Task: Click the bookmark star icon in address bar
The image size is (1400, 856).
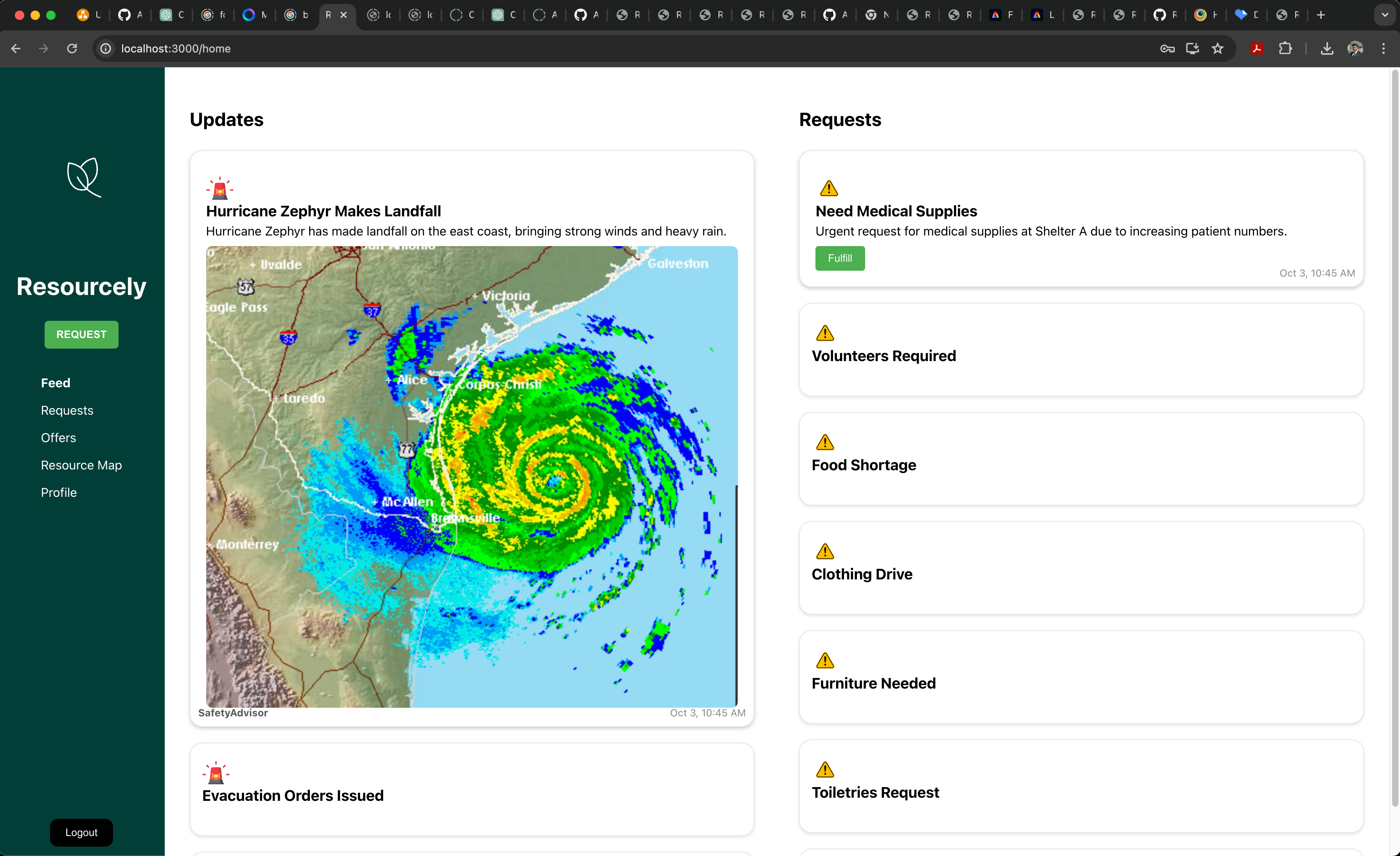Action: pyautogui.click(x=1218, y=49)
